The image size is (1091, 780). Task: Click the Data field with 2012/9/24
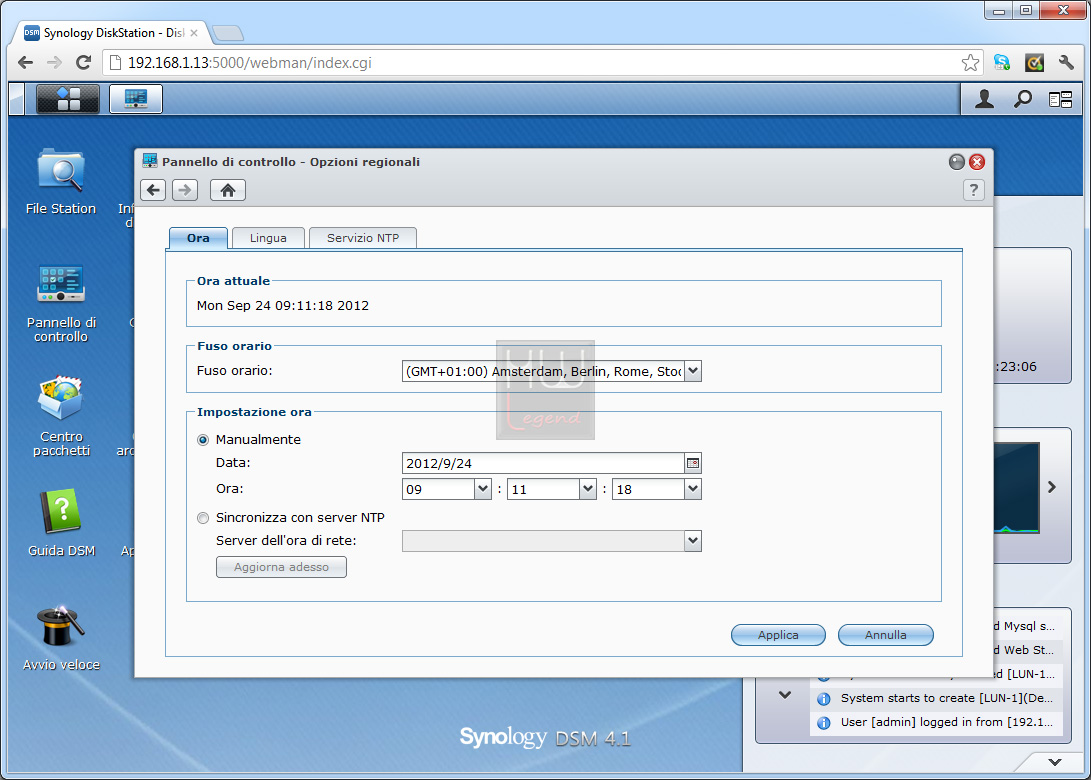point(543,463)
